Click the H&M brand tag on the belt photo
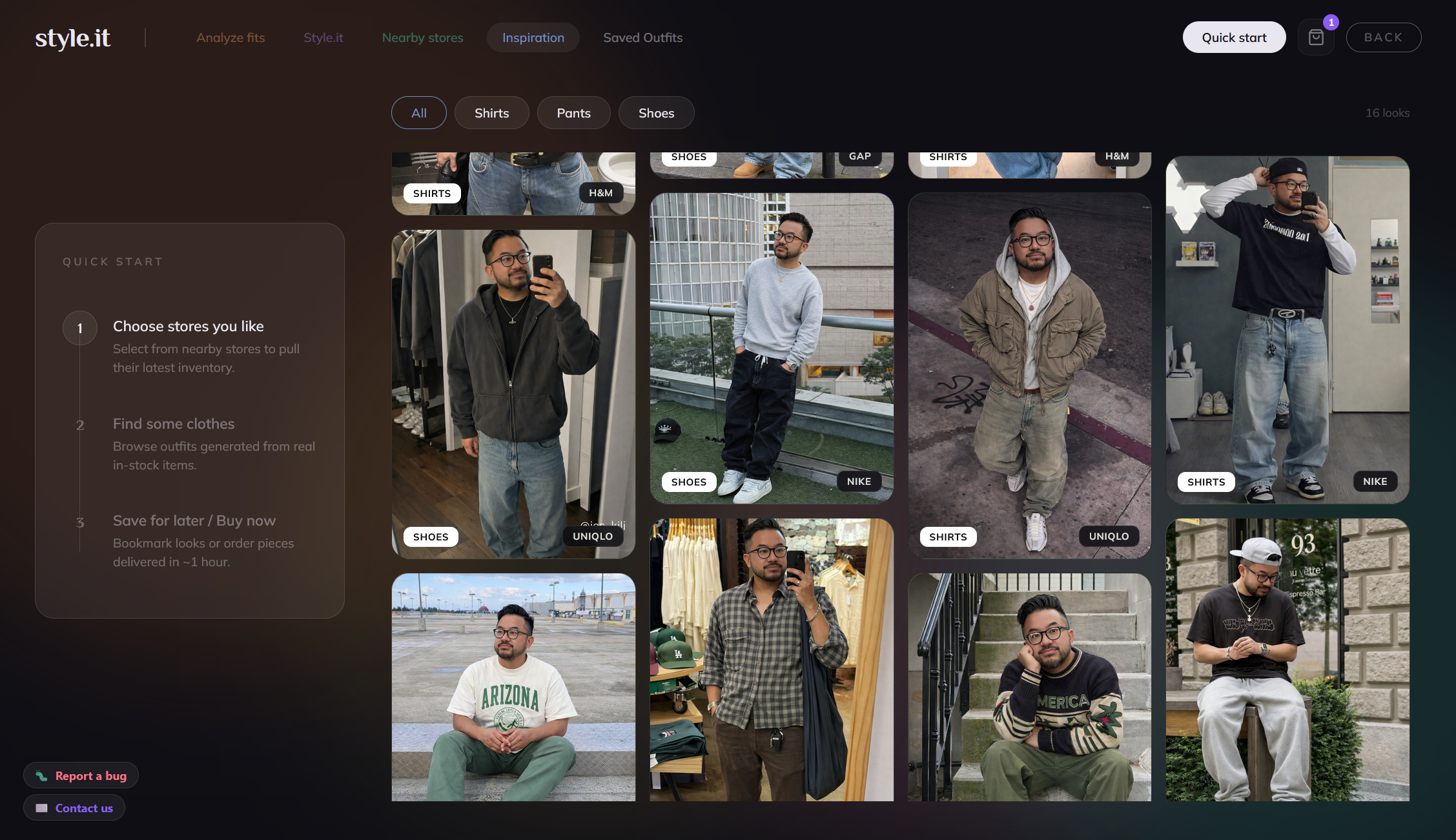Screen dimensions: 1456x840 click(x=601, y=192)
